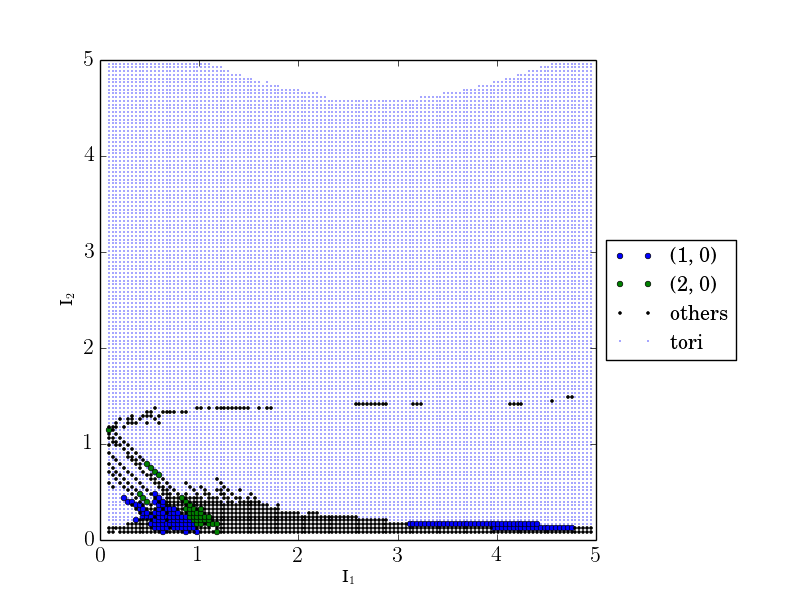800x600 pixels.
Task: Click the y-axis label I2
Action: [67, 298]
